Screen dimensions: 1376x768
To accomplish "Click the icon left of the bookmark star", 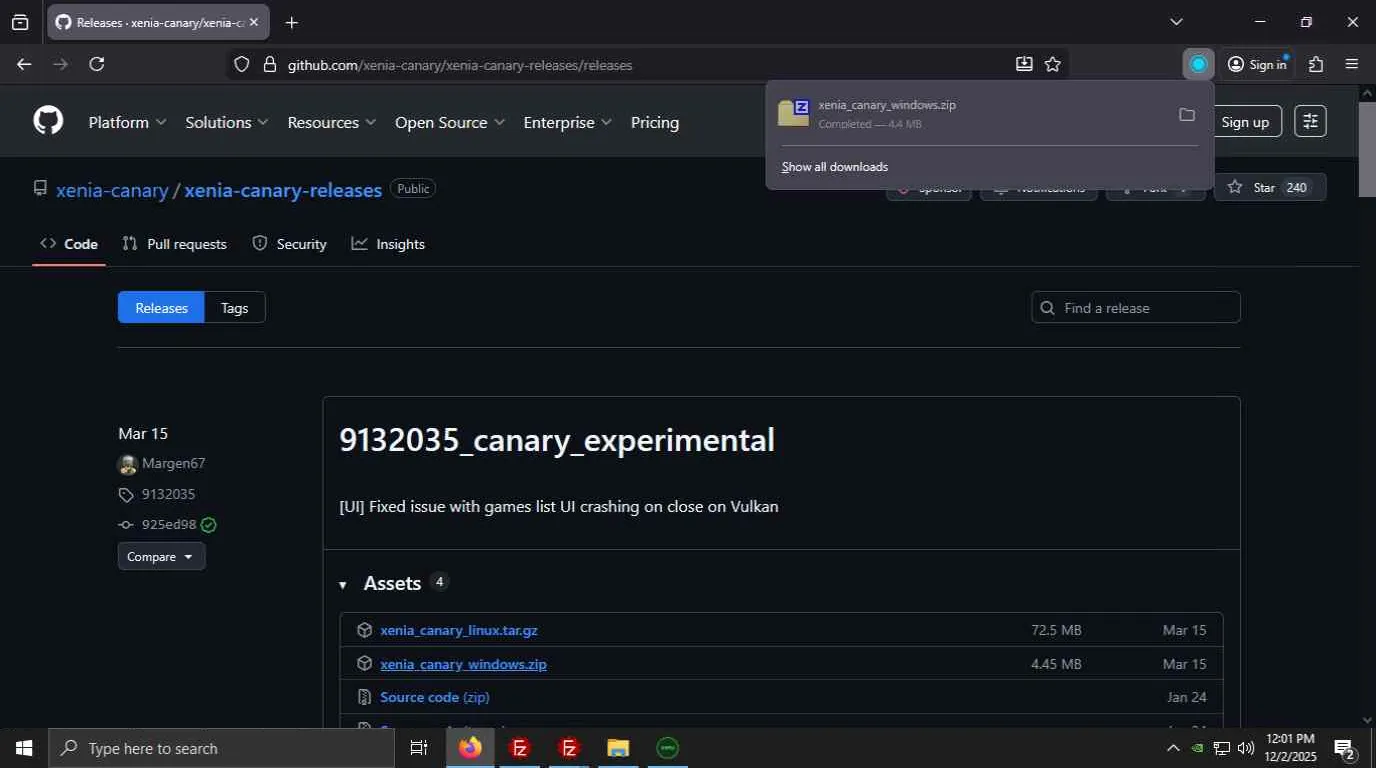I will point(1024,64).
